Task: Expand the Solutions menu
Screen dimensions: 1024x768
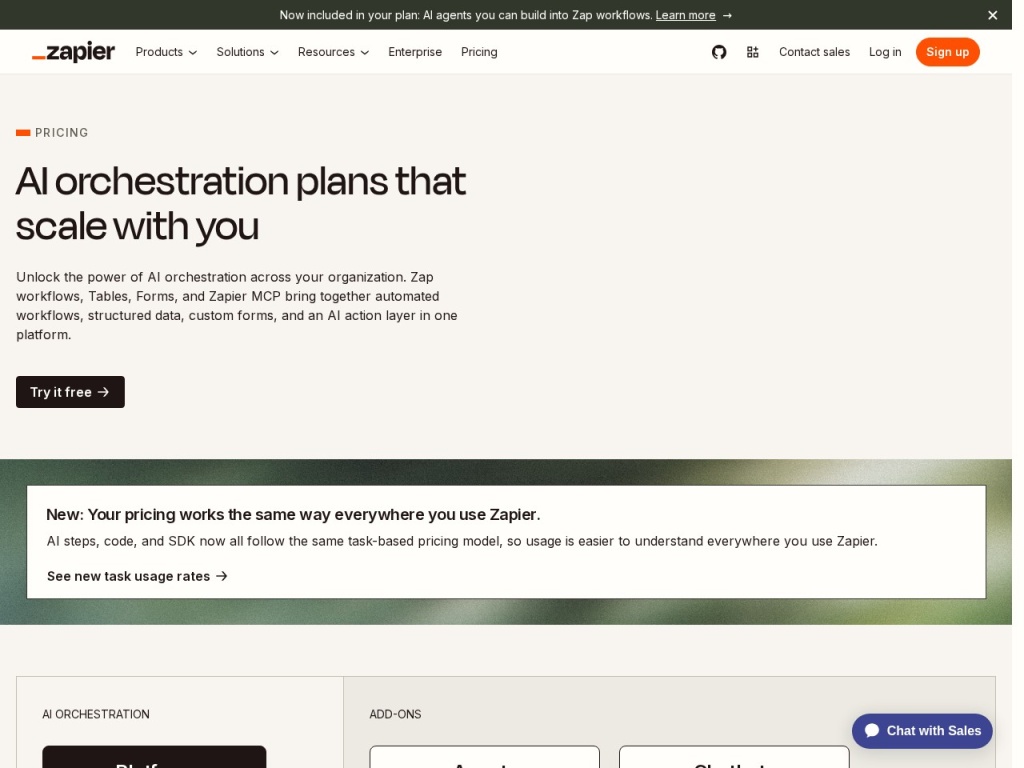Action: pos(250,52)
